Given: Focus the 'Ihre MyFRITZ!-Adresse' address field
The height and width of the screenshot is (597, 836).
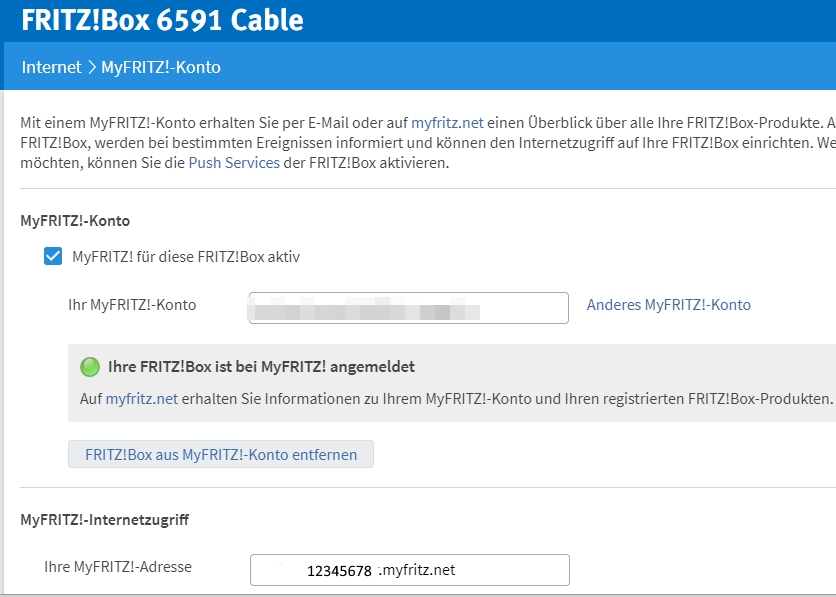Looking at the screenshot, I should 409,570.
